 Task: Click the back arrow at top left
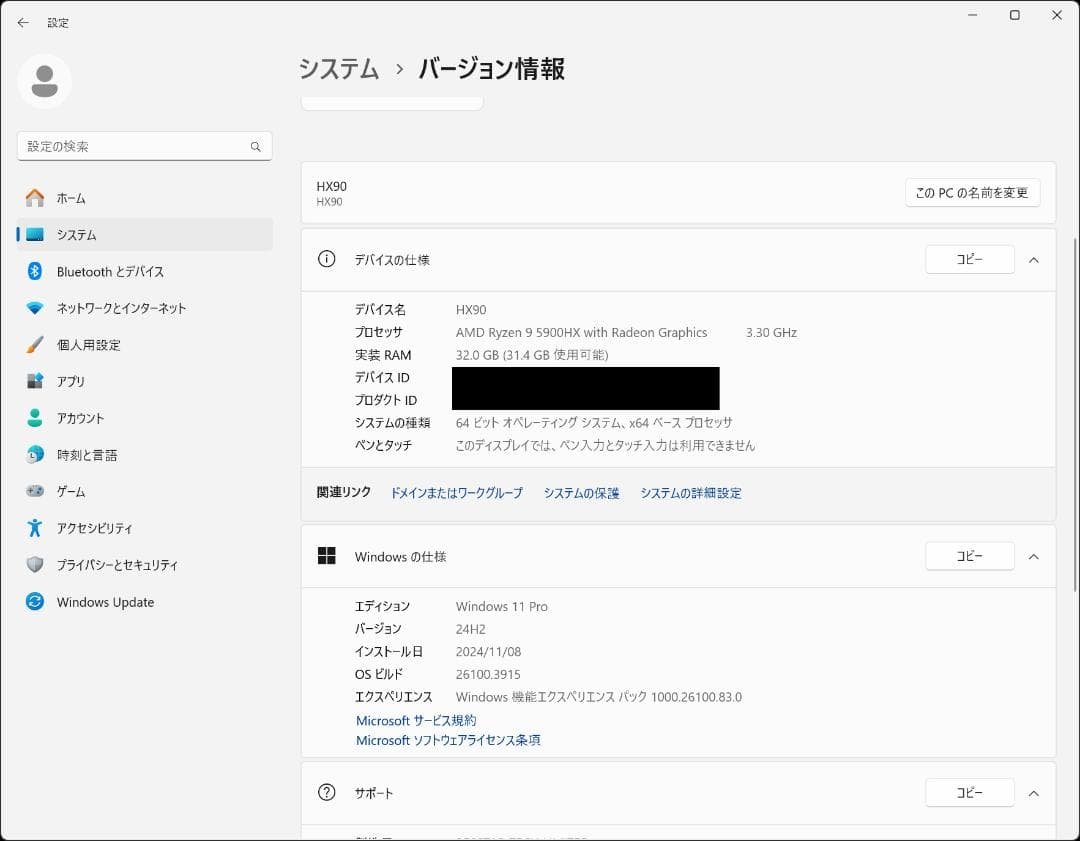tap(23, 22)
